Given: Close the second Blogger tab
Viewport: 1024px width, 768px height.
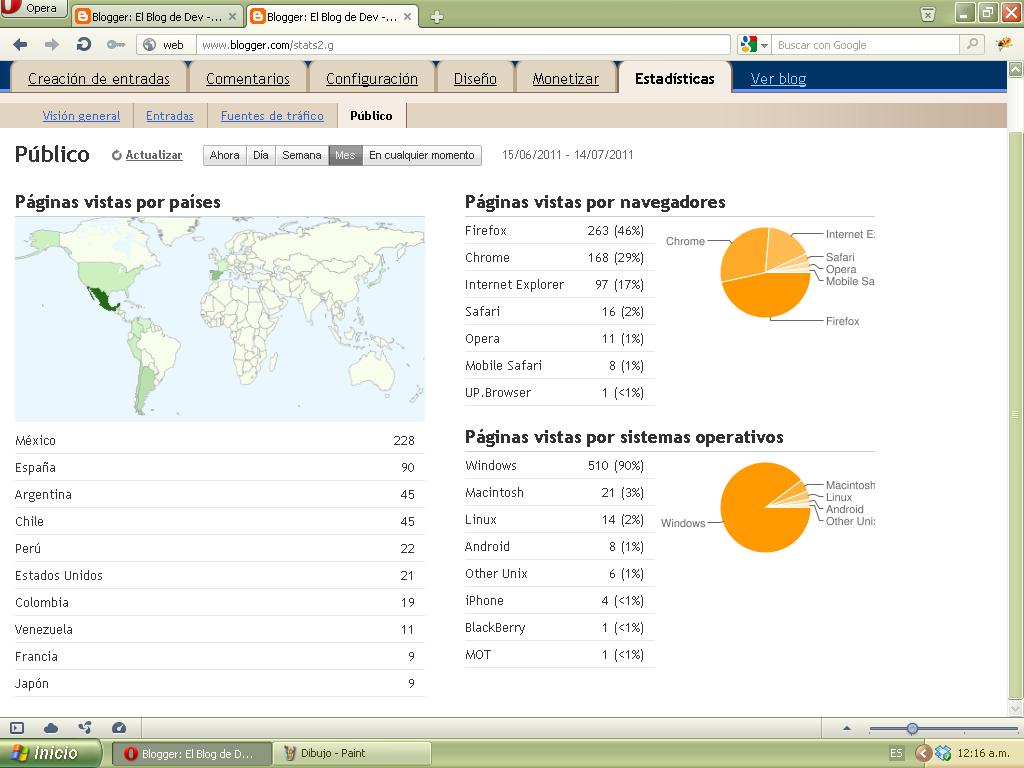Looking at the screenshot, I should pyautogui.click(x=407, y=16).
